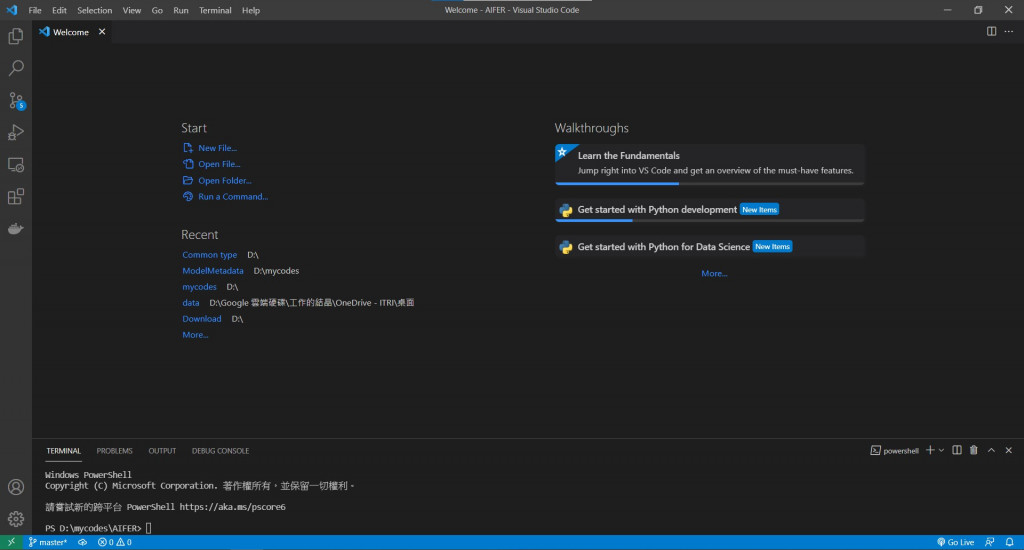Image resolution: width=1024 pixels, height=550 pixels.
Task: Switch to the PROBLEMS panel tab
Action: point(114,451)
